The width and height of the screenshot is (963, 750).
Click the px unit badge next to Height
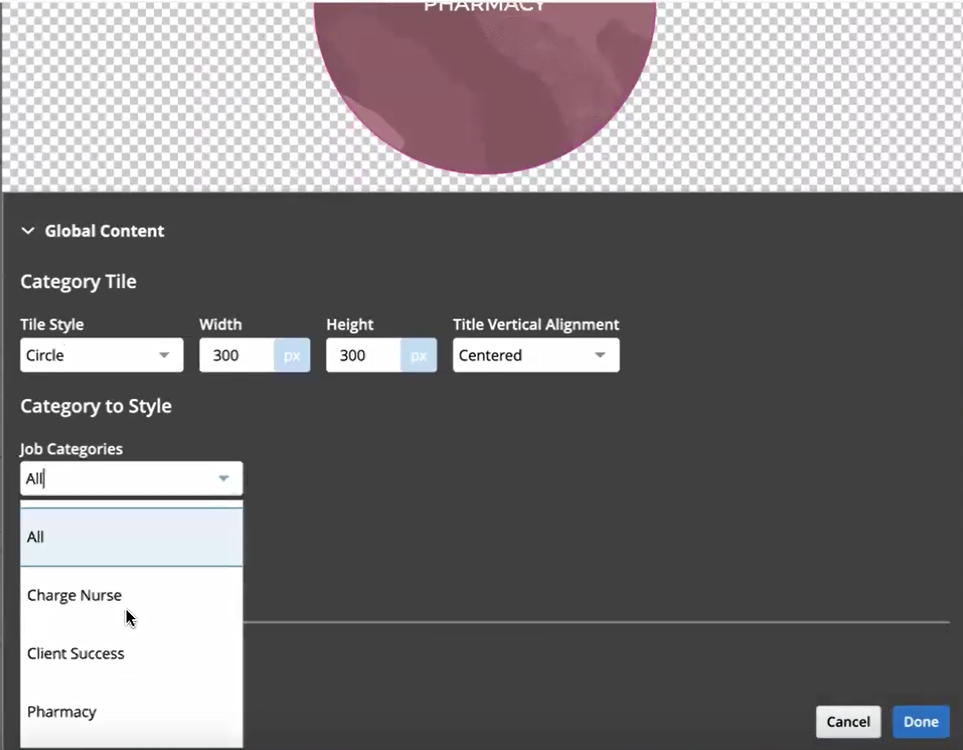point(419,355)
